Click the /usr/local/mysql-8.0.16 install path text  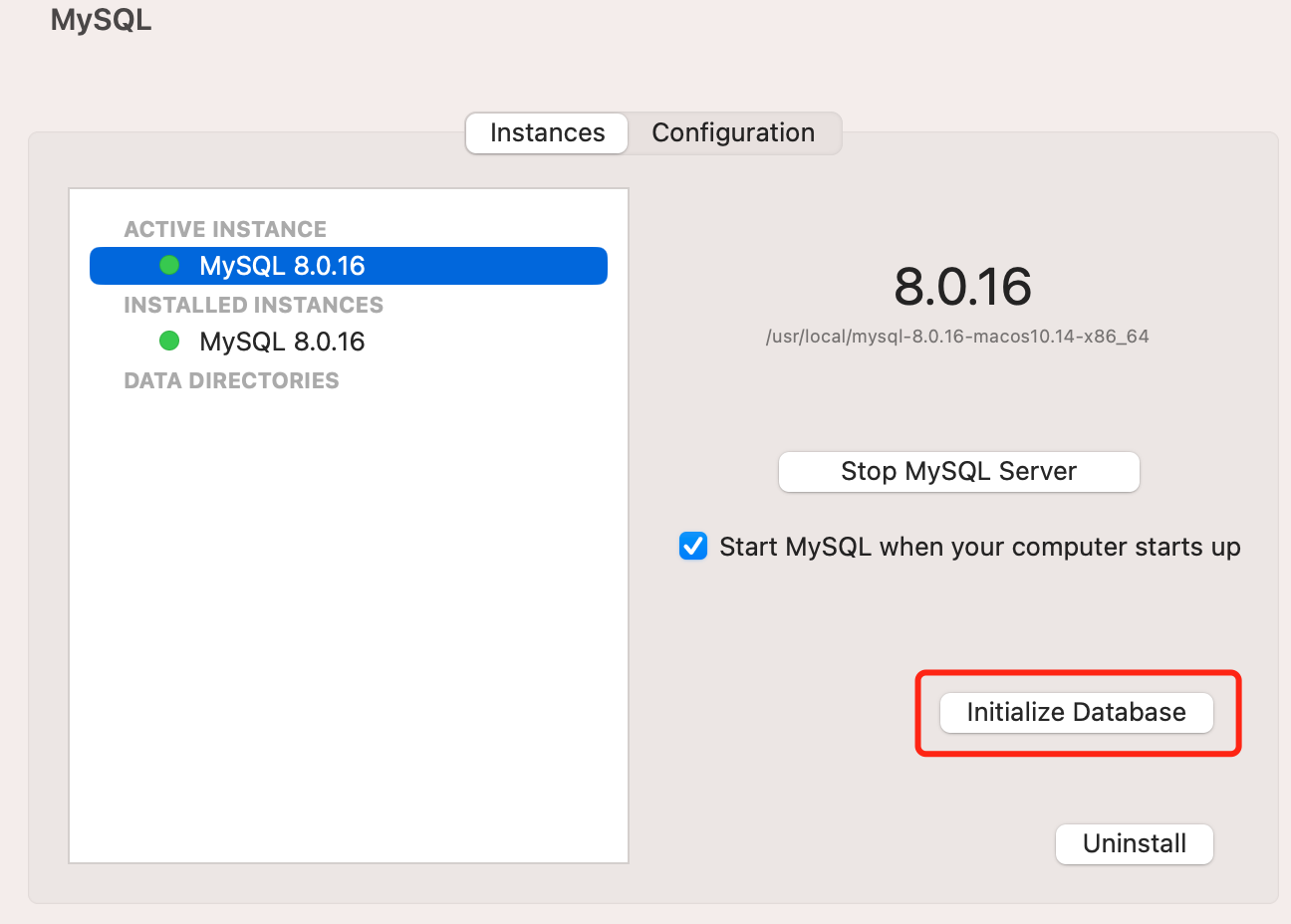pos(957,337)
